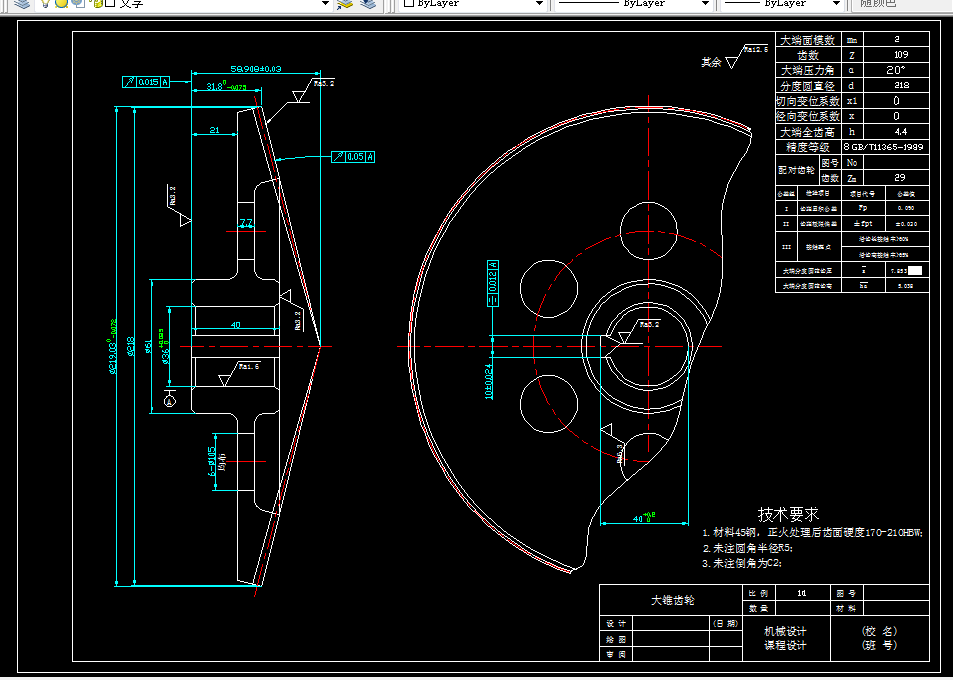Select the note 1 材料45钢 line

pos(813,532)
